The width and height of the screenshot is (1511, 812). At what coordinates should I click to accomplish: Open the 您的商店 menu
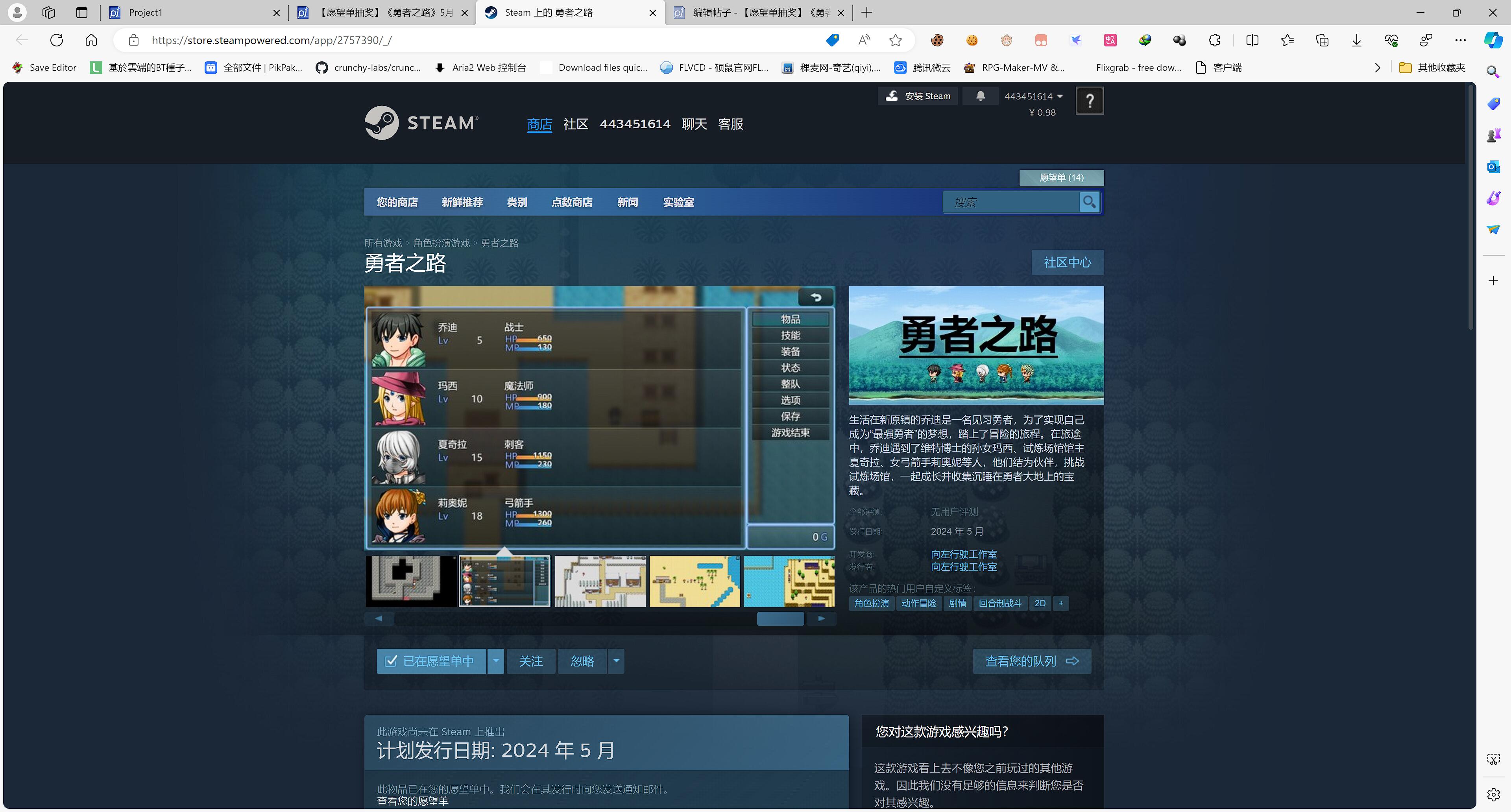click(x=397, y=202)
